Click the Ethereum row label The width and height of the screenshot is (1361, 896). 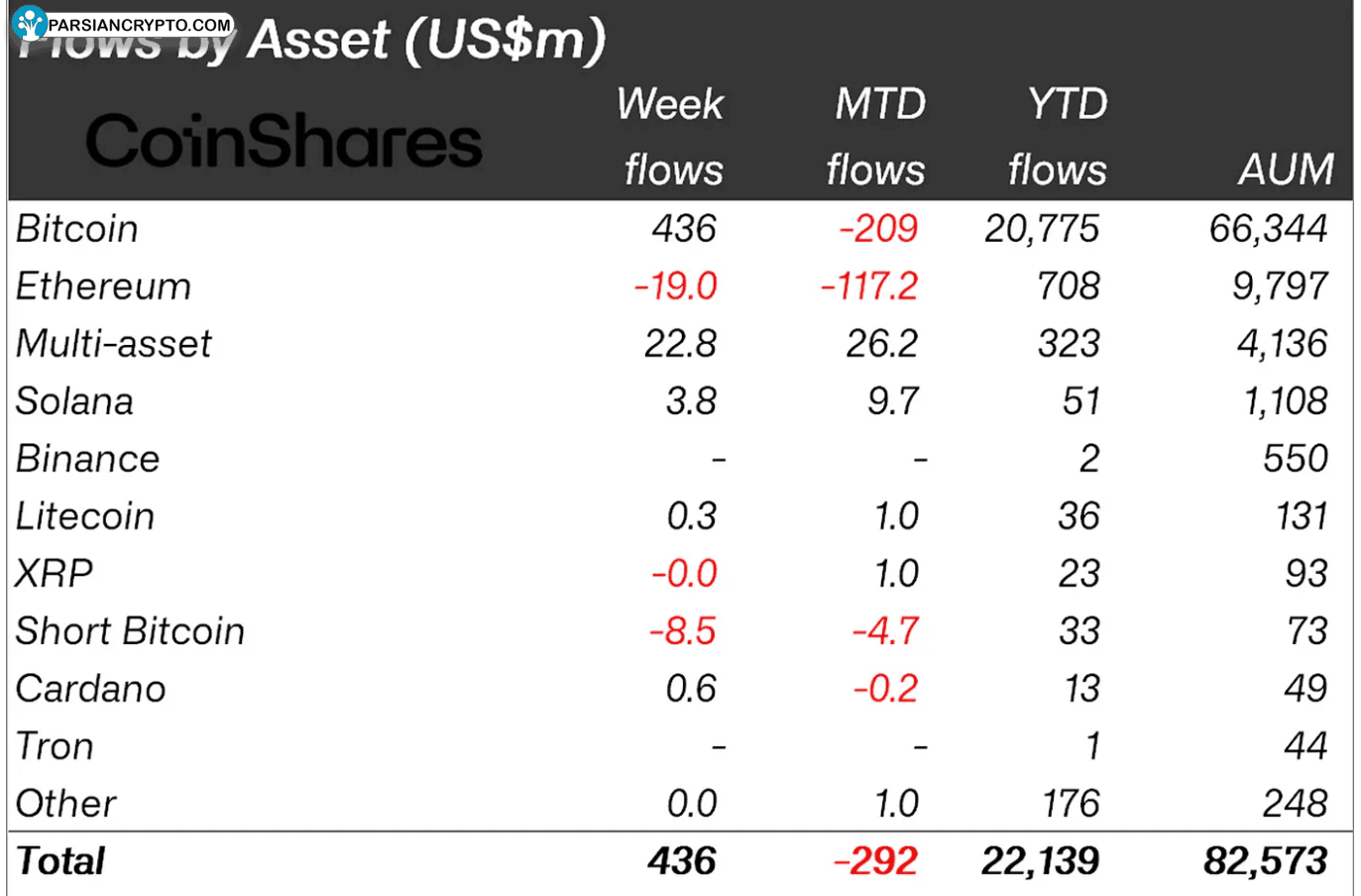coord(104,286)
